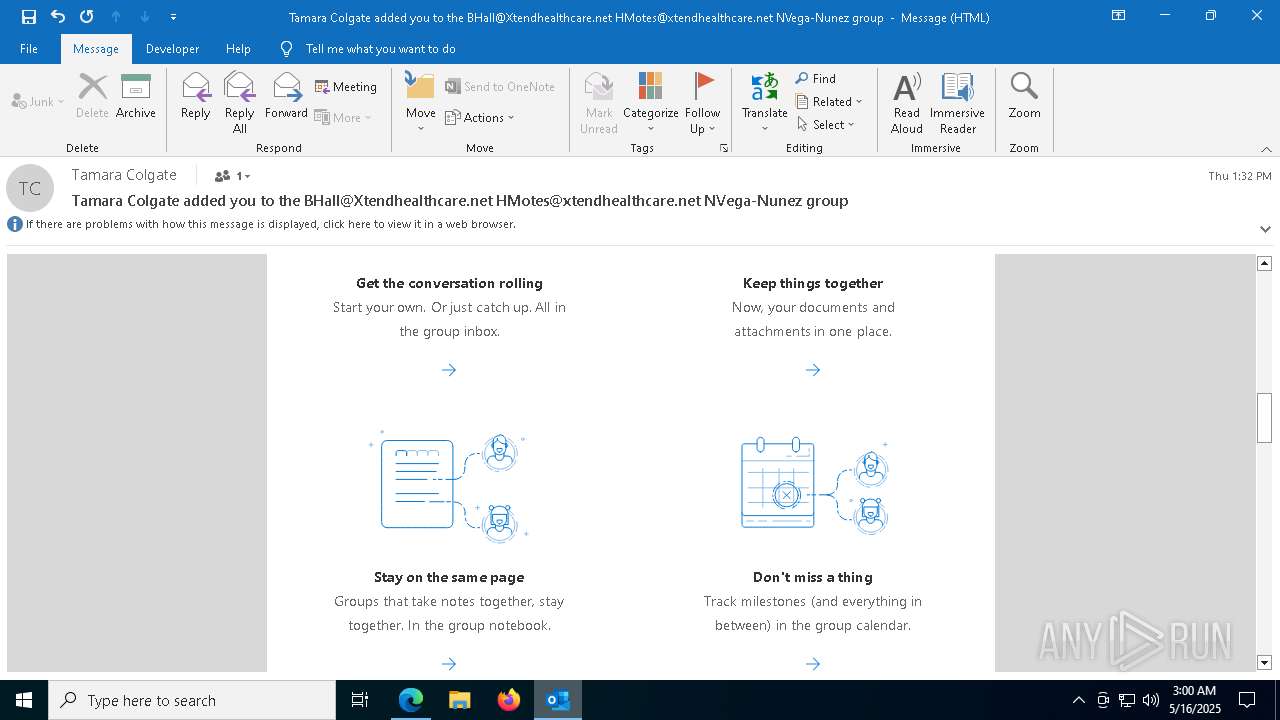The width and height of the screenshot is (1280, 720).
Task: Find text in the message
Action: pos(816,78)
